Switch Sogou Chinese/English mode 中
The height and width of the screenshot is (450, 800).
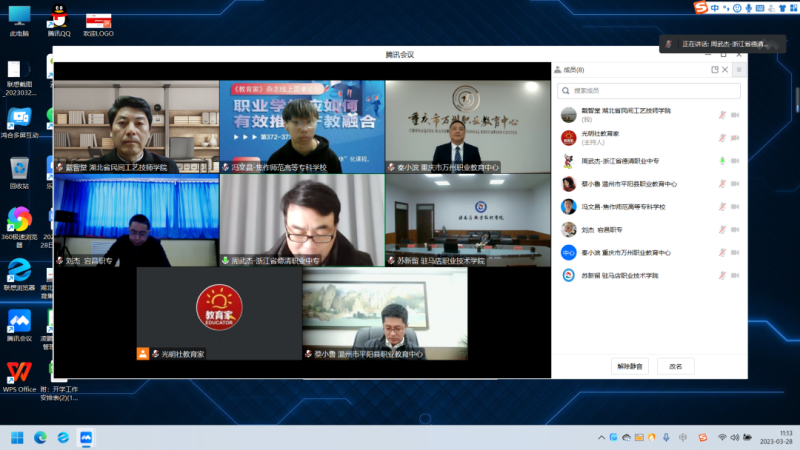715,8
